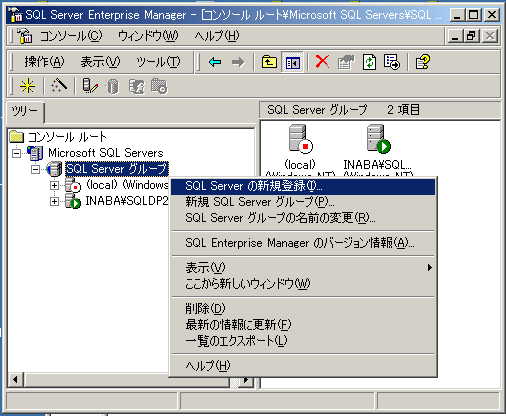Choose 削除(D) in context menu

tap(303, 309)
